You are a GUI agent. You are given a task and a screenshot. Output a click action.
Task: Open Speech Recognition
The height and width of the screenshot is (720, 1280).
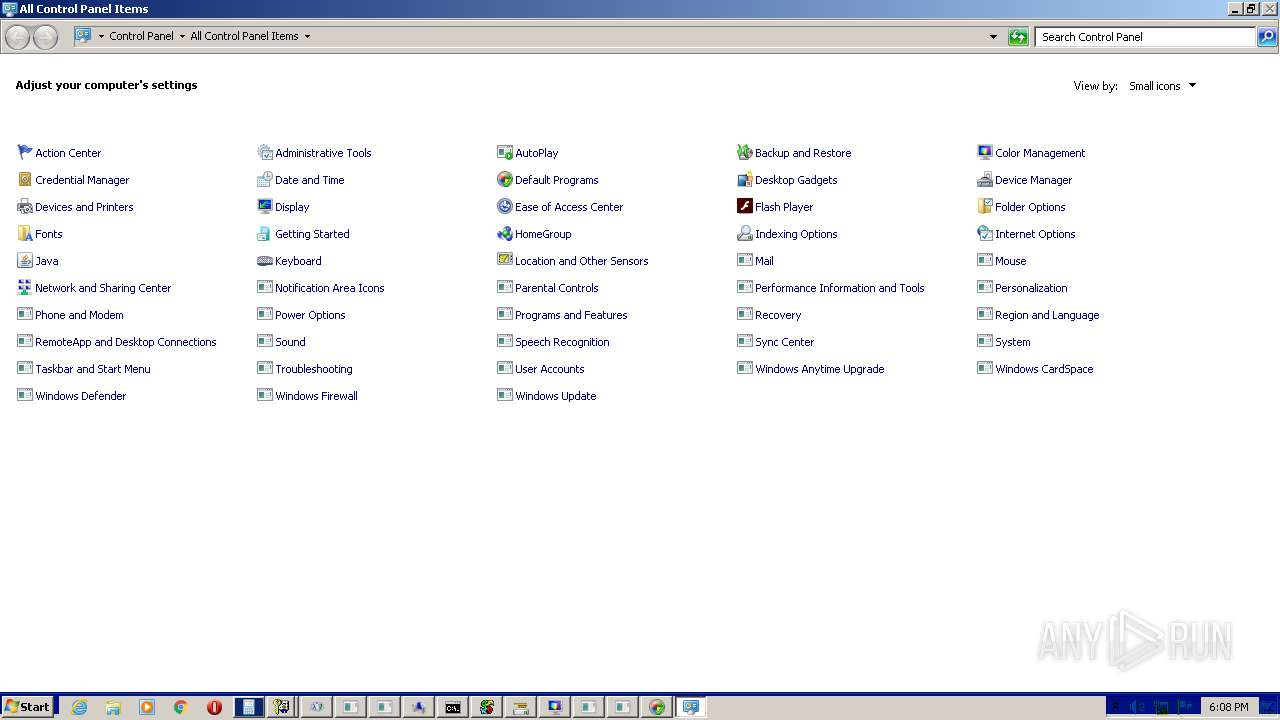click(x=562, y=342)
